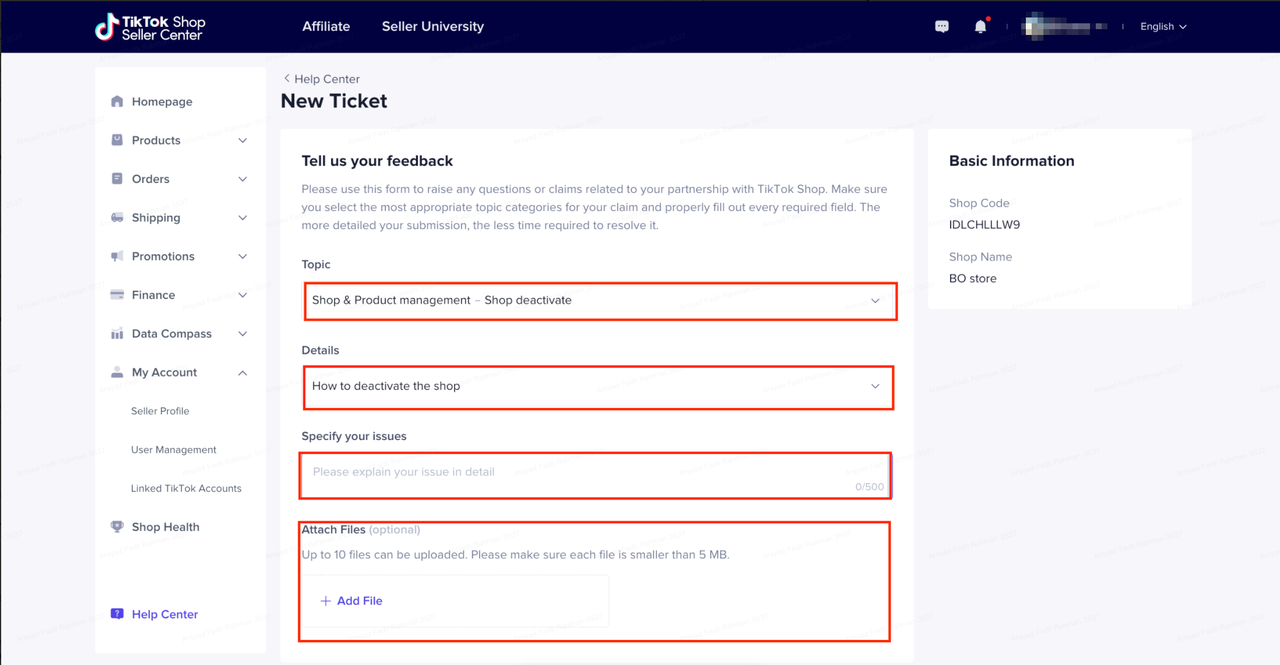Click Add File to attach files
This screenshot has height=665, width=1280.
click(351, 601)
